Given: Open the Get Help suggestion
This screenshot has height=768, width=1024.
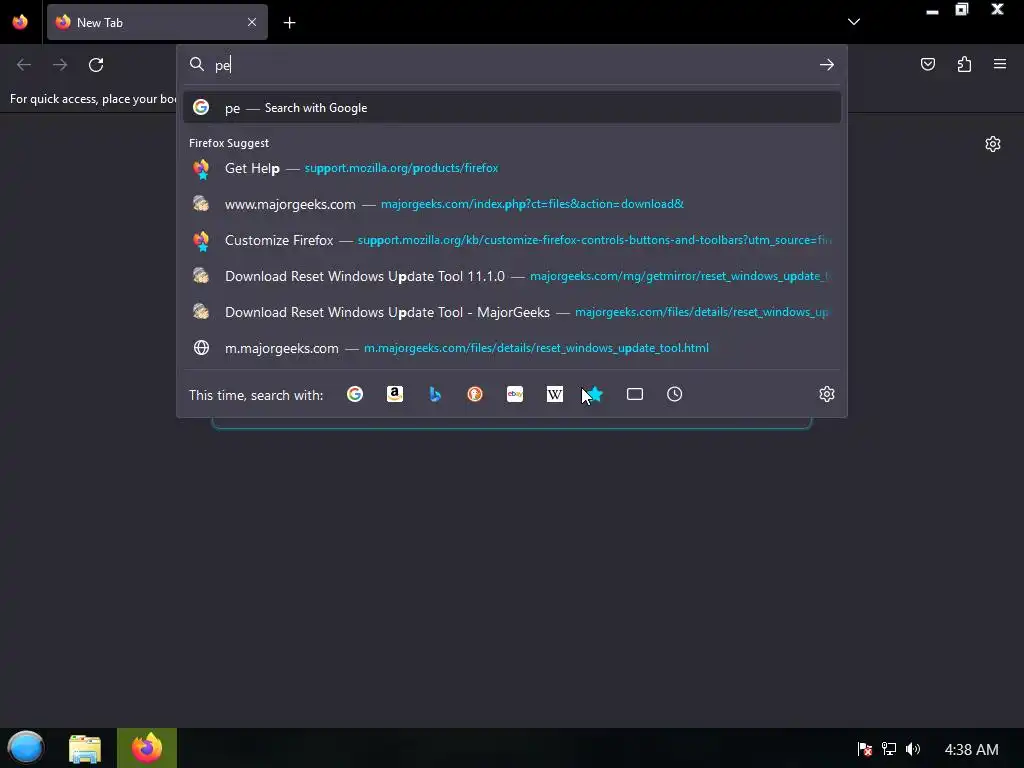Looking at the screenshot, I should pyautogui.click(x=512, y=168).
